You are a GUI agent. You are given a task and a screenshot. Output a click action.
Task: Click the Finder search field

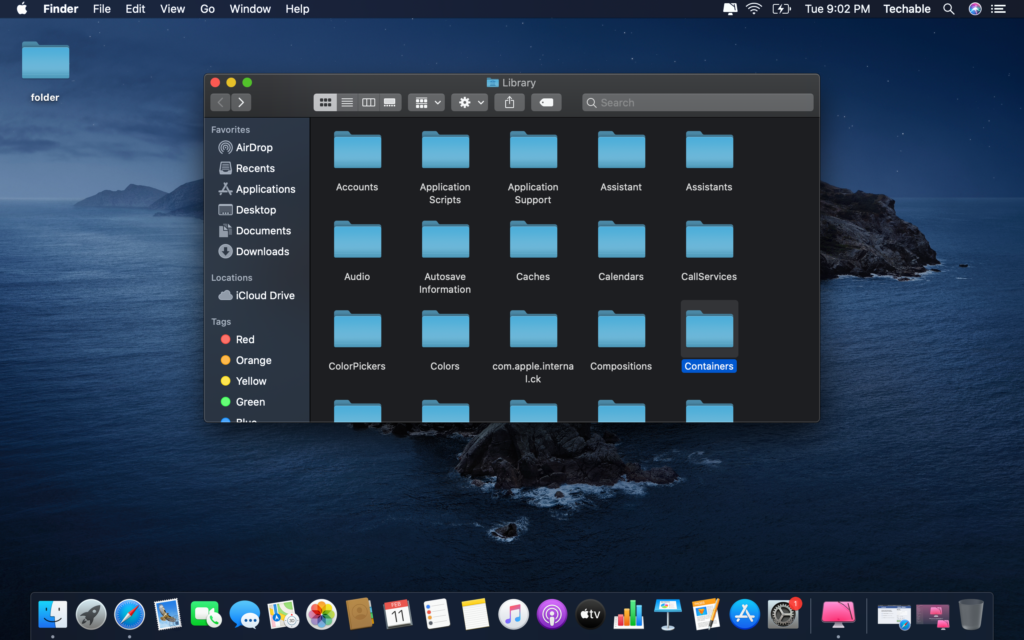(x=700, y=102)
